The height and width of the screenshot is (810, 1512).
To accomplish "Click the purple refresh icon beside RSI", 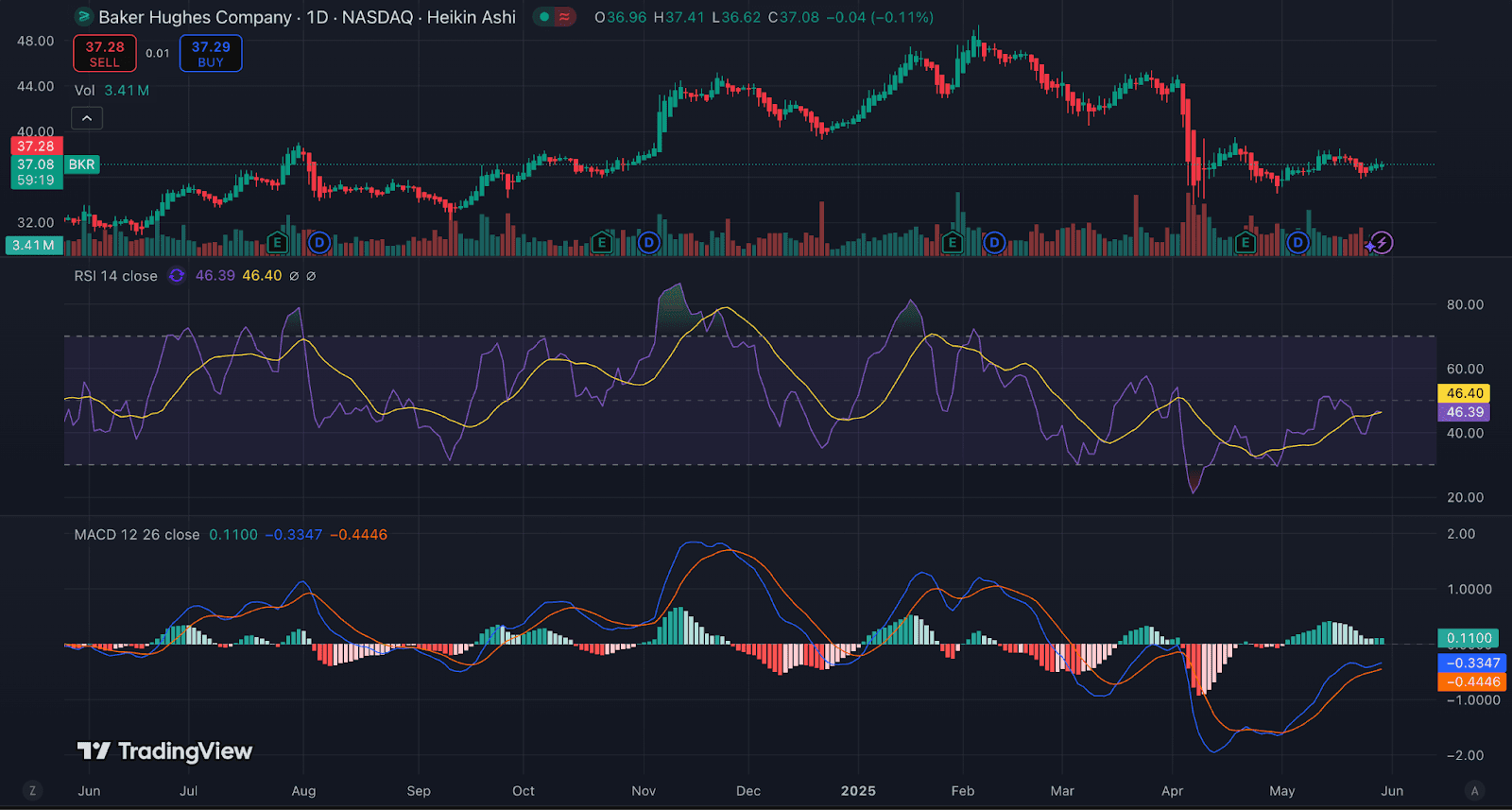I will point(177,276).
